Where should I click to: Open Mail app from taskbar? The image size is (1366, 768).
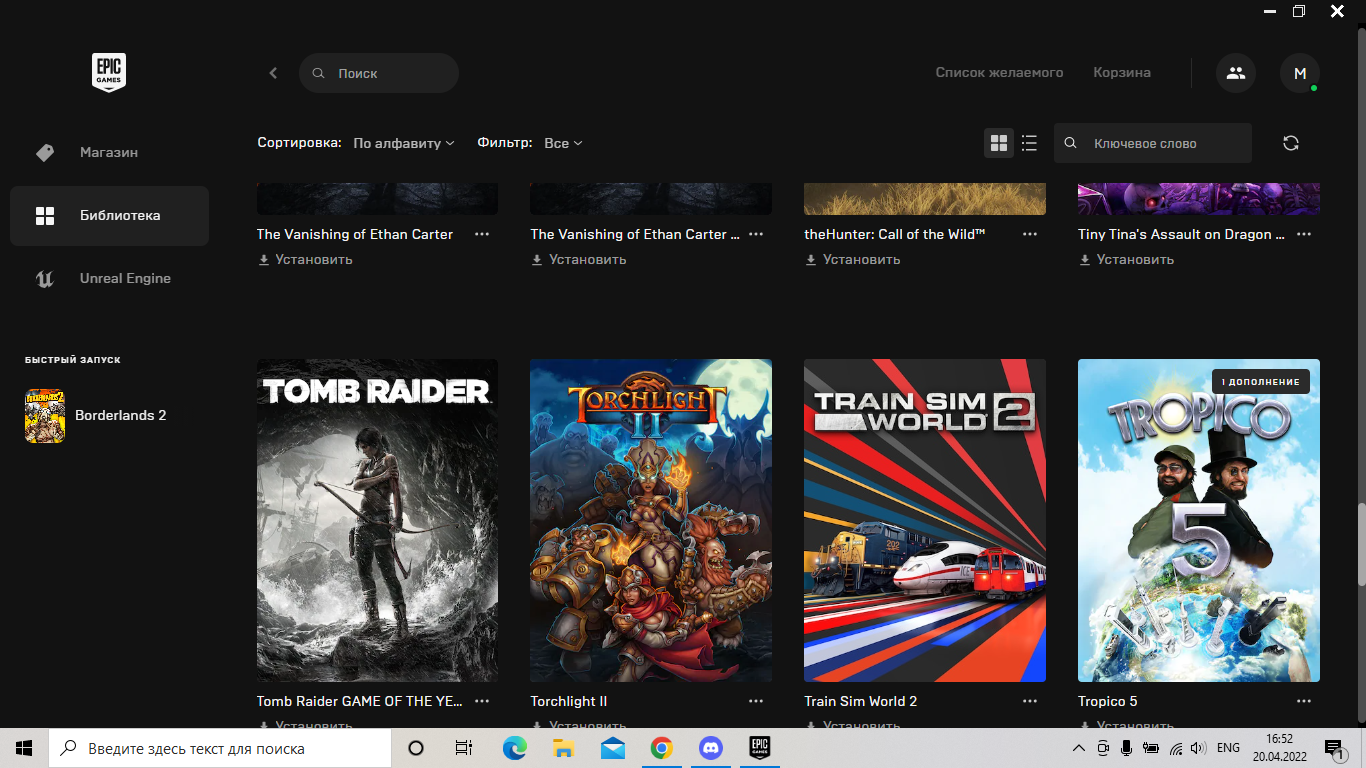tap(612, 748)
